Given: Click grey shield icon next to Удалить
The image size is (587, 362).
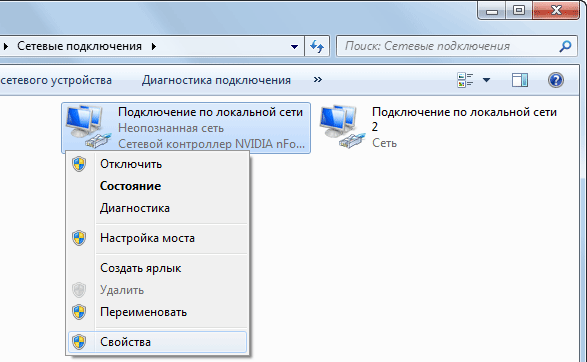Looking at the screenshot, I should click(79, 290).
